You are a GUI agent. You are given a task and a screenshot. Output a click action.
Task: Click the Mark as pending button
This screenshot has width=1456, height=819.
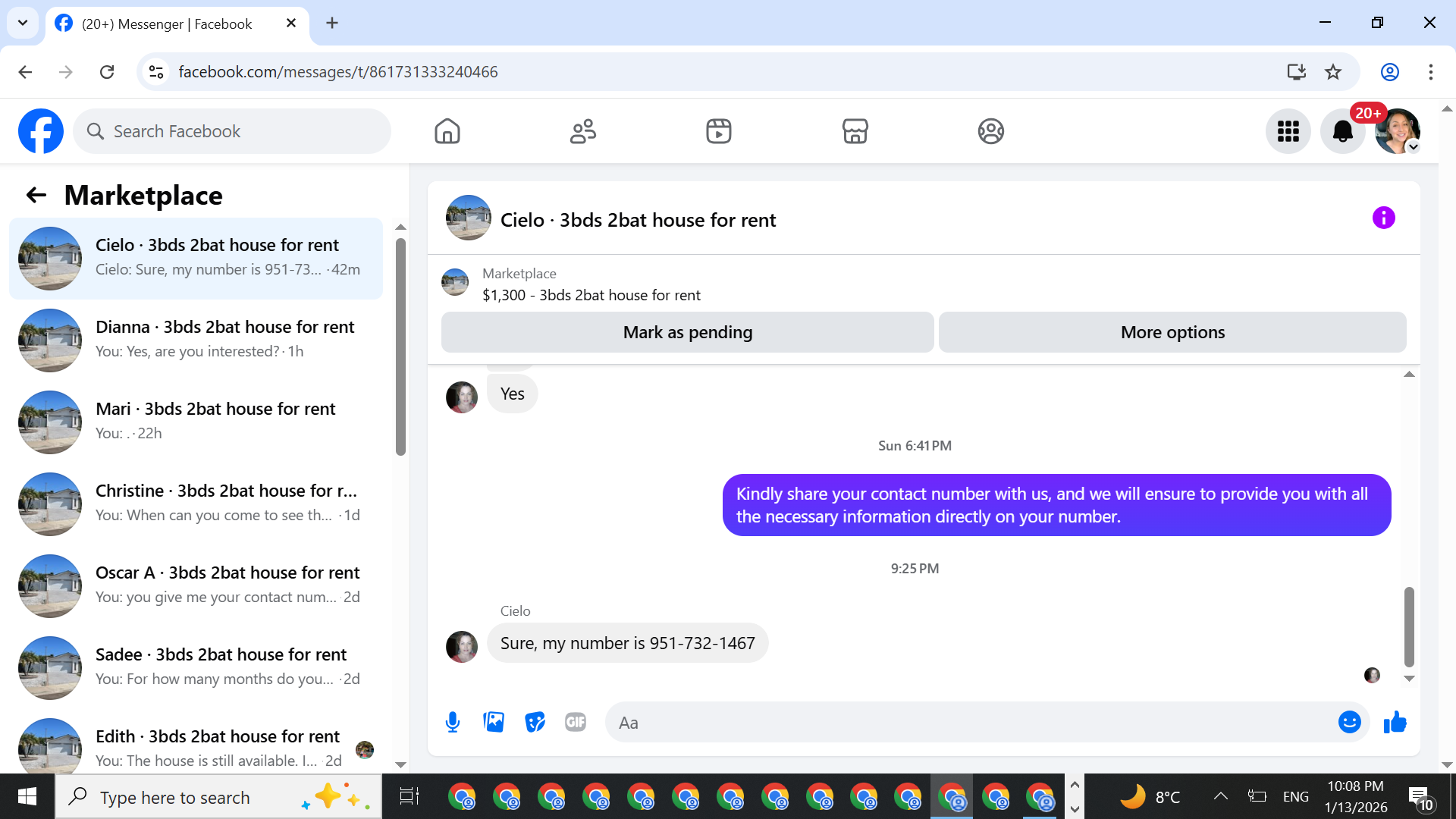(687, 332)
